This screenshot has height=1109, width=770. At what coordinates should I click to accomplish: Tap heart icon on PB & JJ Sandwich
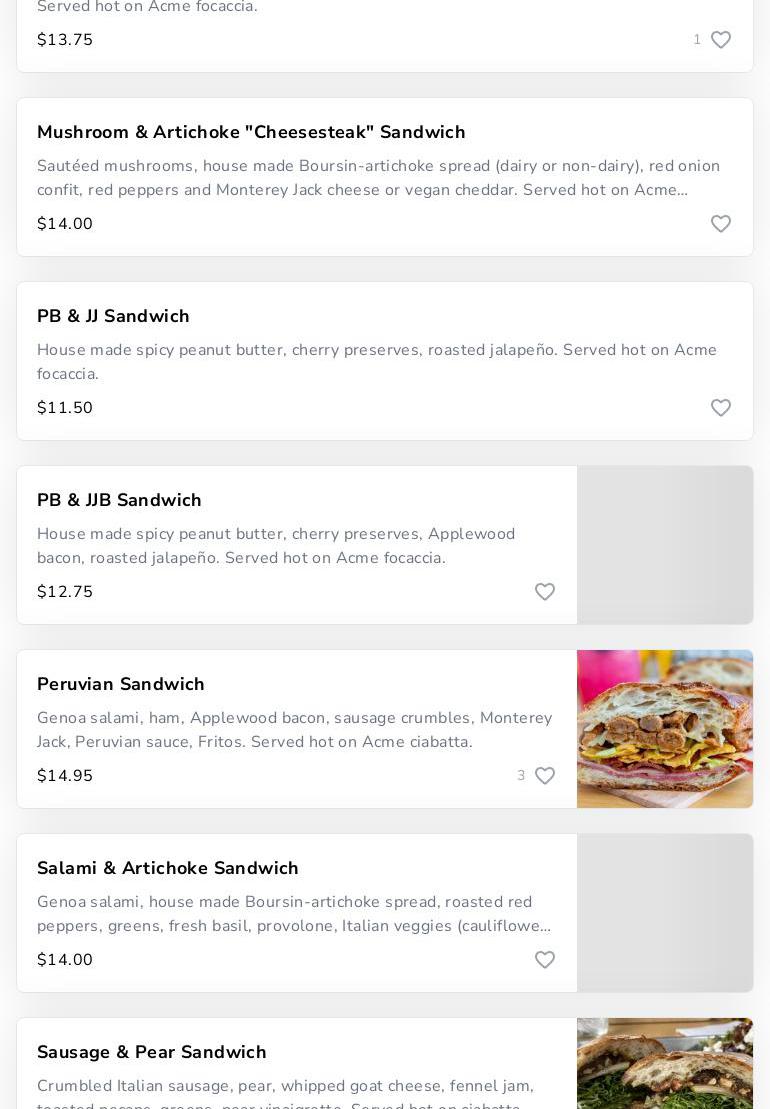coord(720,408)
